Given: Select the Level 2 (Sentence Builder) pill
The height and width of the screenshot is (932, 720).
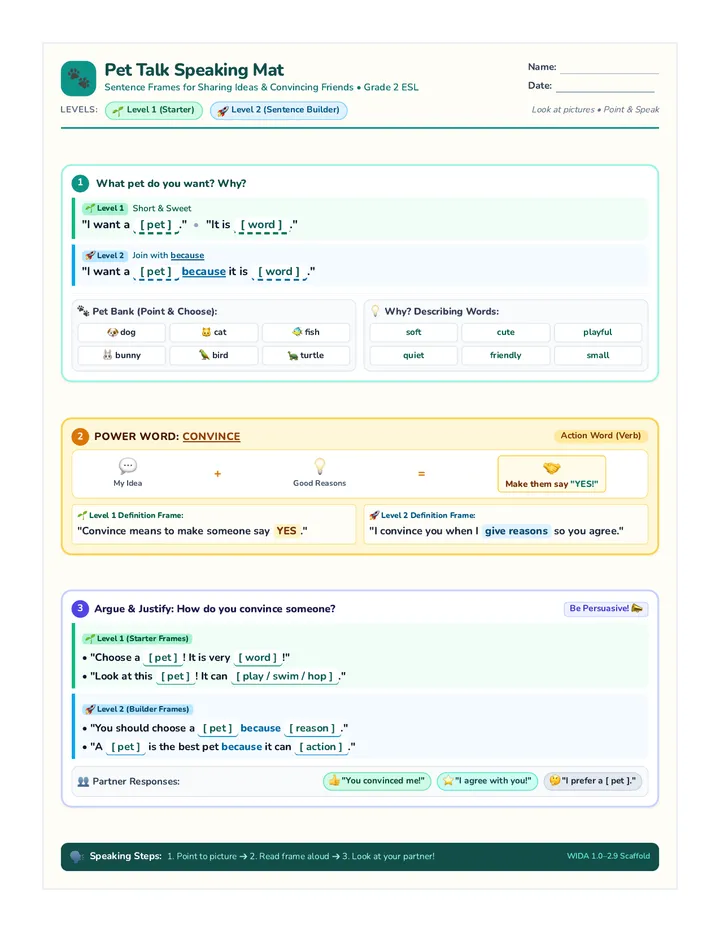Looking at the screenshot, I should tap(278, 110).
